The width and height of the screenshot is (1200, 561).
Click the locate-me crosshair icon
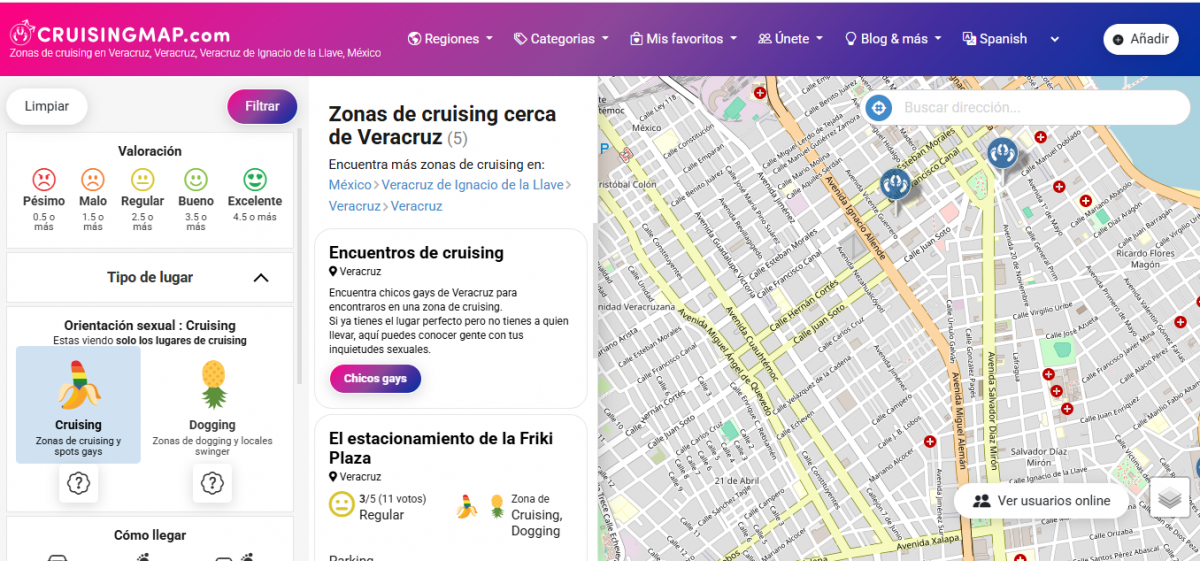pos(878,108)
